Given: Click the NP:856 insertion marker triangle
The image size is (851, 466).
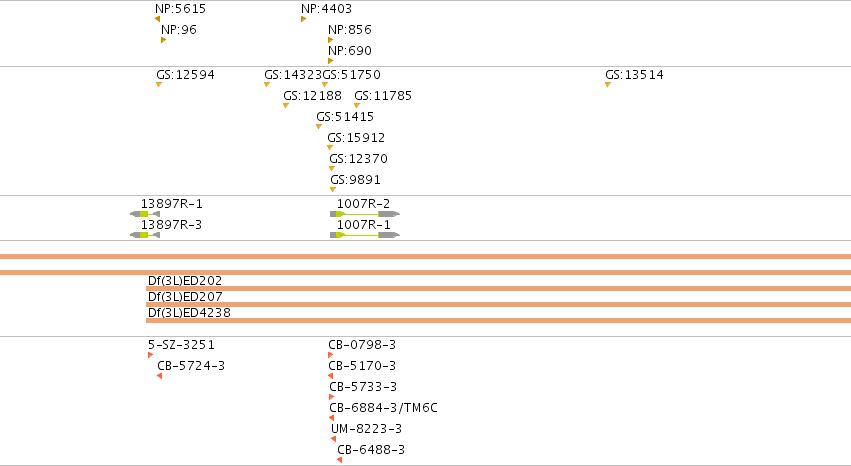Looking at the screenshot, I should click(x=331, y=40).
